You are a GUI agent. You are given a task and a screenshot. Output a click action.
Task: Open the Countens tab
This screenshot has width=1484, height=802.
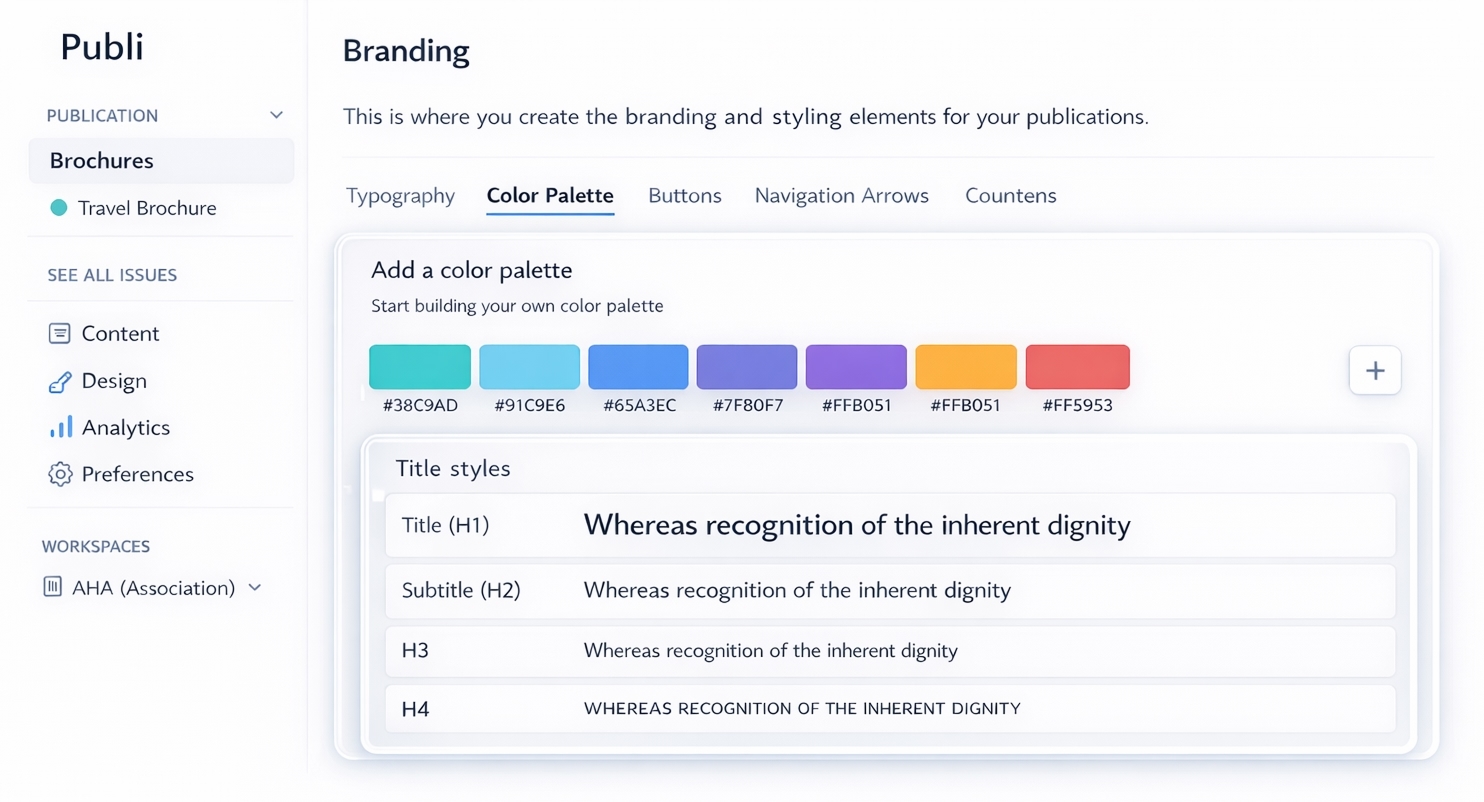pos(1010,195)
